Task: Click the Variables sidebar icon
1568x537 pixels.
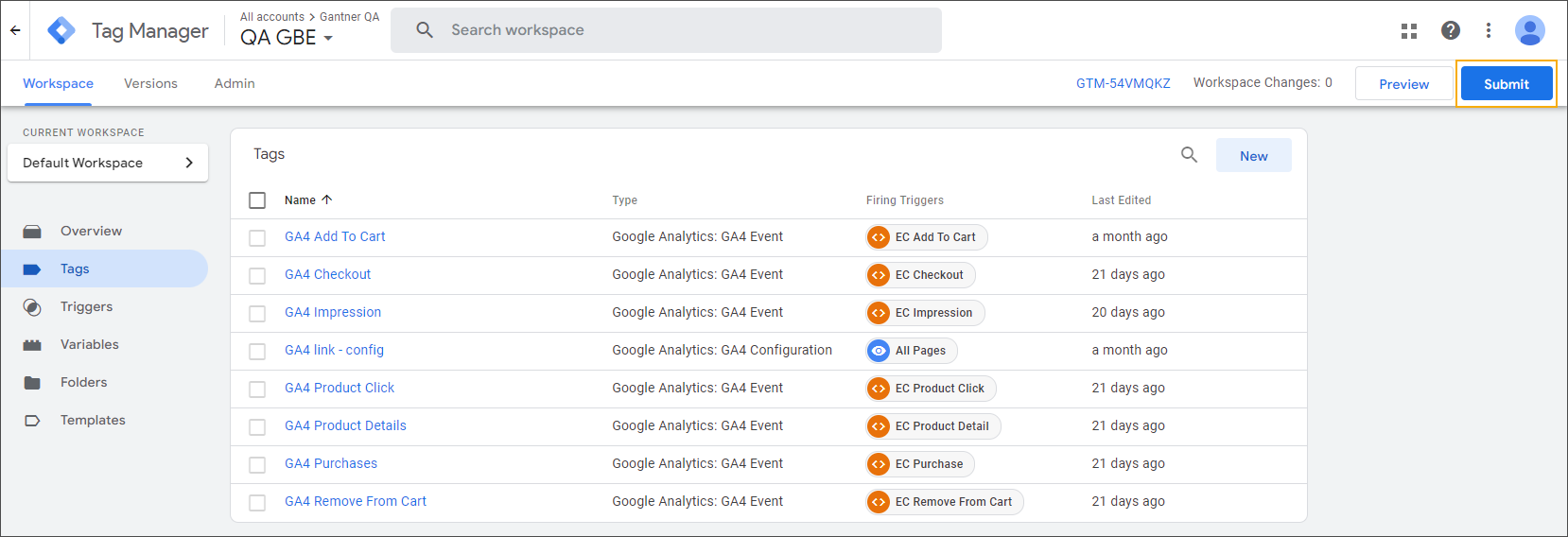Action: pyautogui.click(x=32, y=345)
